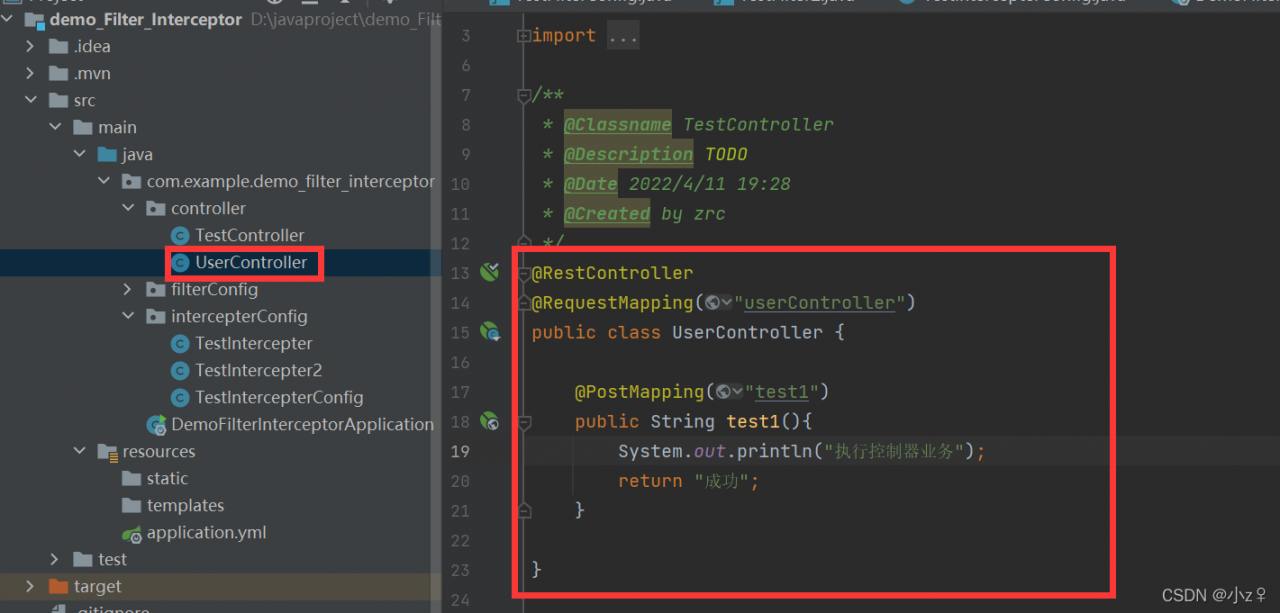Select the main folder label
1280x613 pixels.
tap(117, 128)
